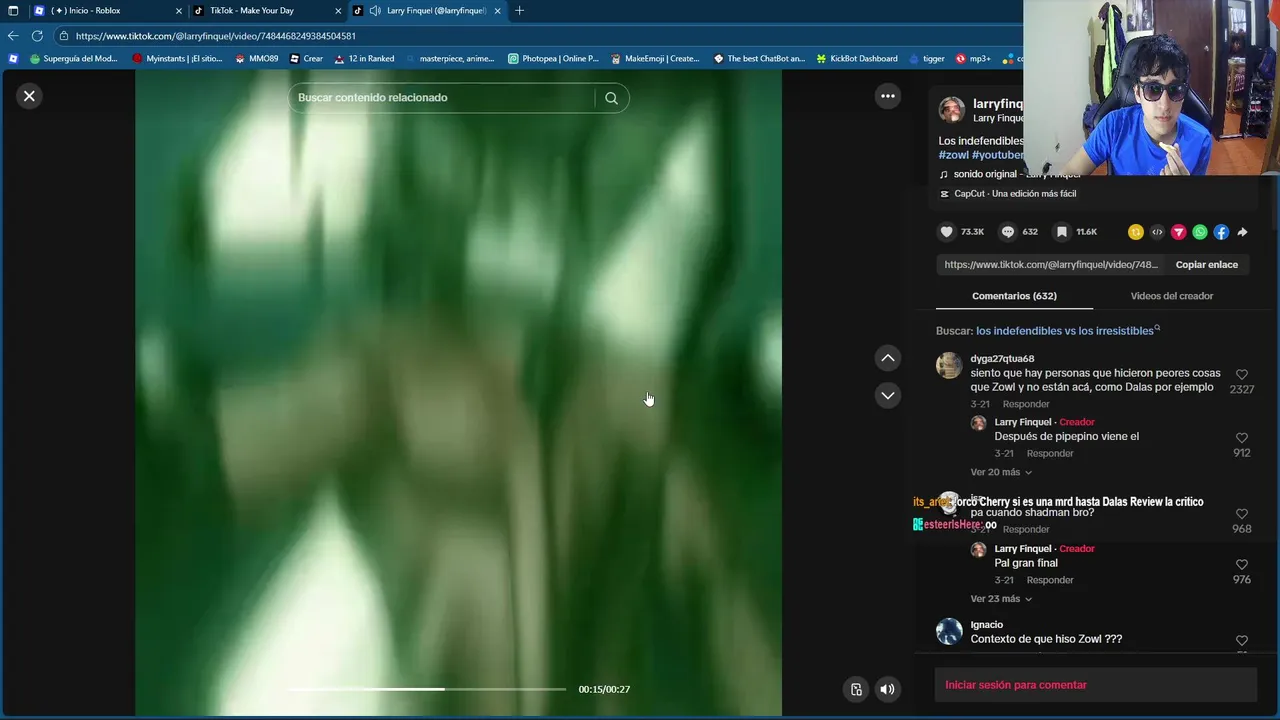Share video via WhatsApp icon

pos(1200,232)
